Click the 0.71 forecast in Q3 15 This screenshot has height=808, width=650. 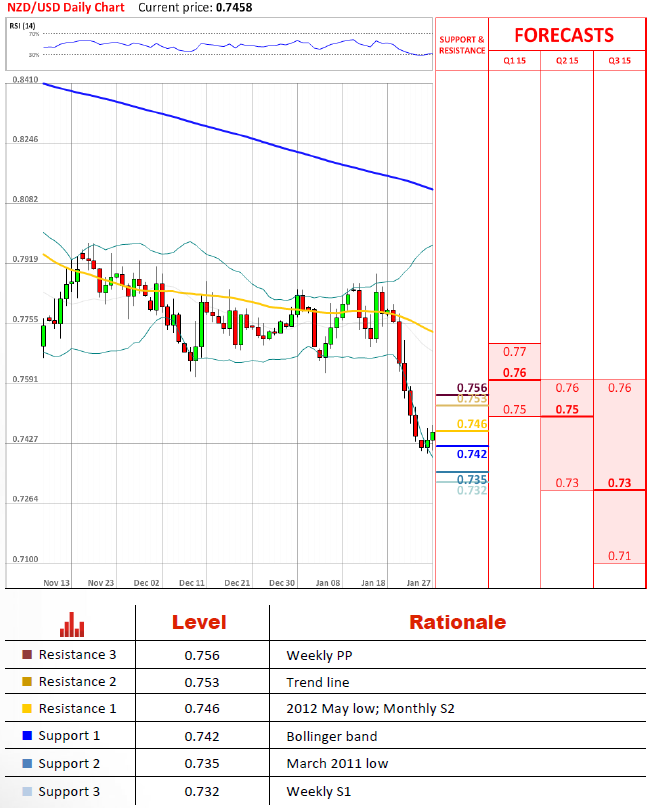[x=619, y=556]
